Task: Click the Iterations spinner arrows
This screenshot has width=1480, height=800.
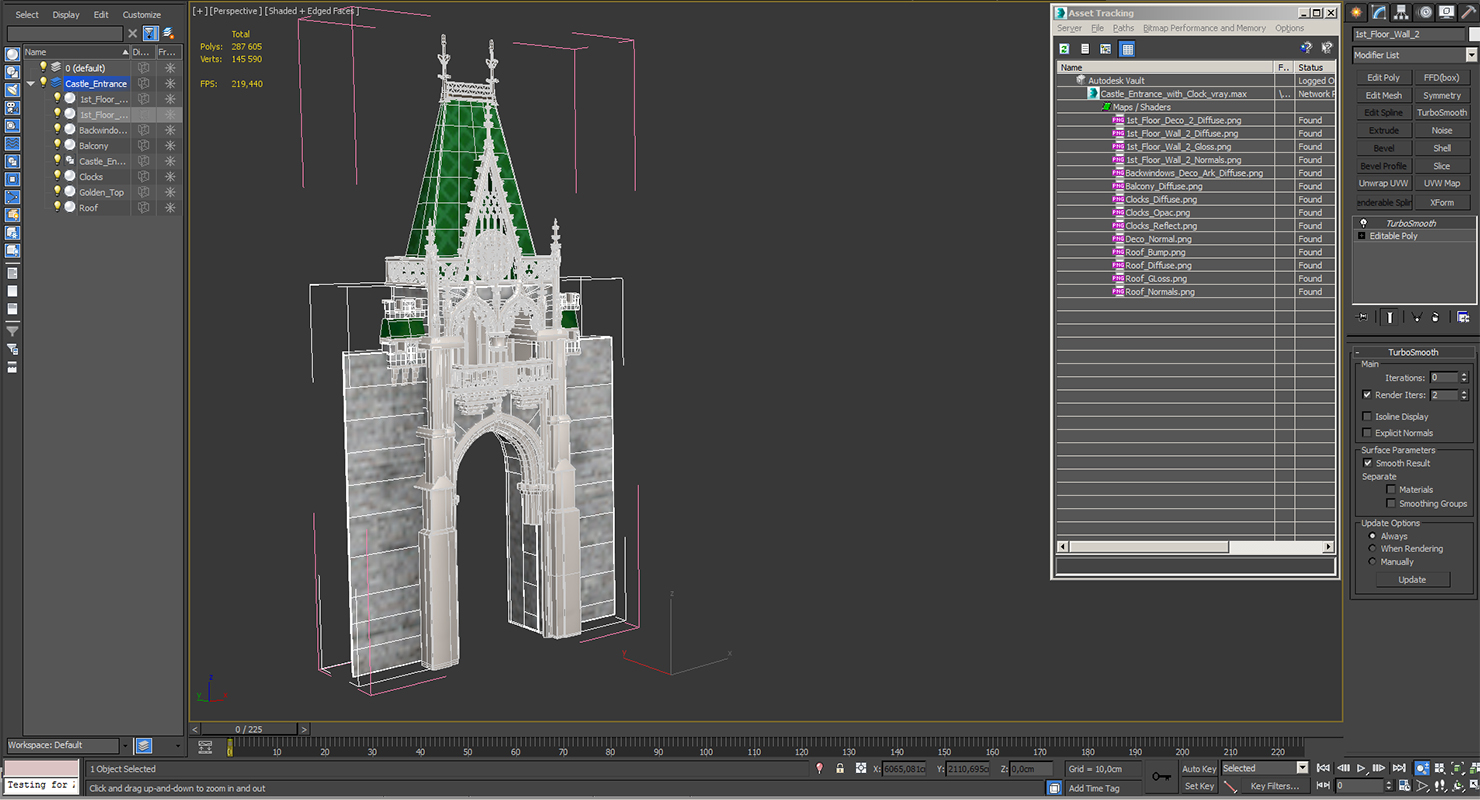Action: coord(1464,378)
